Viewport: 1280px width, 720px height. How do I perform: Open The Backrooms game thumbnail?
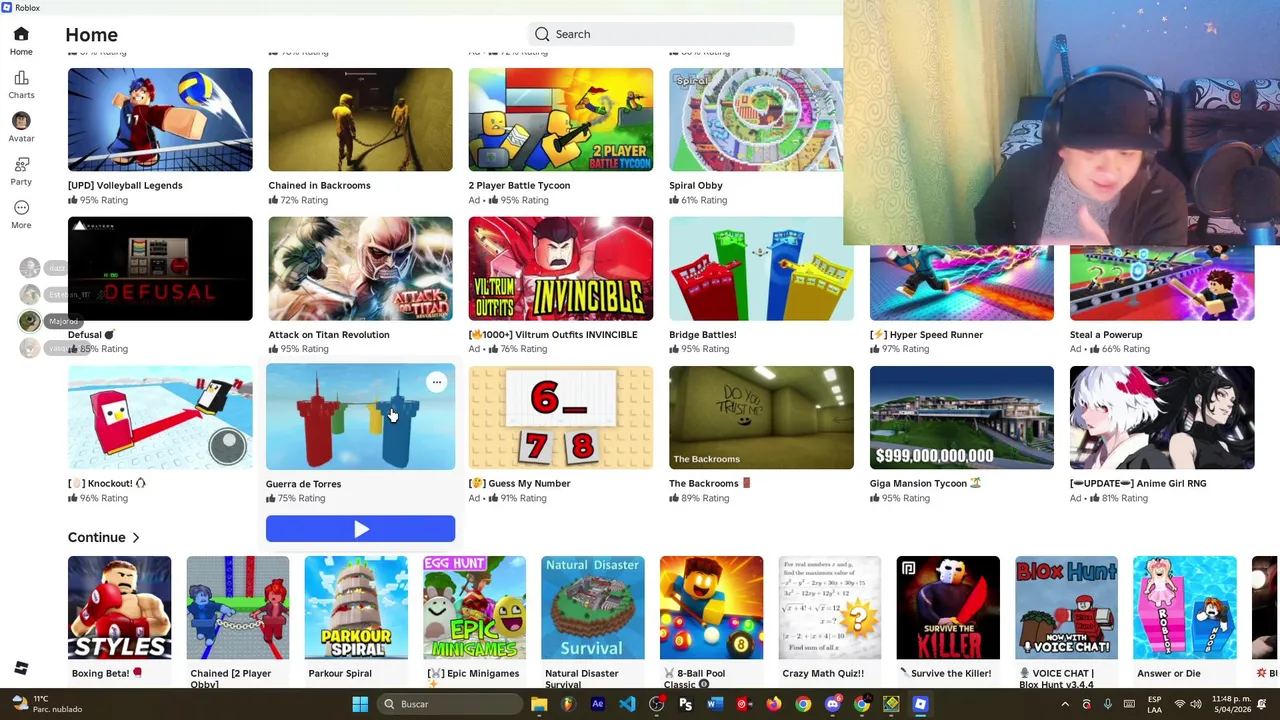[x=761, y=418]
